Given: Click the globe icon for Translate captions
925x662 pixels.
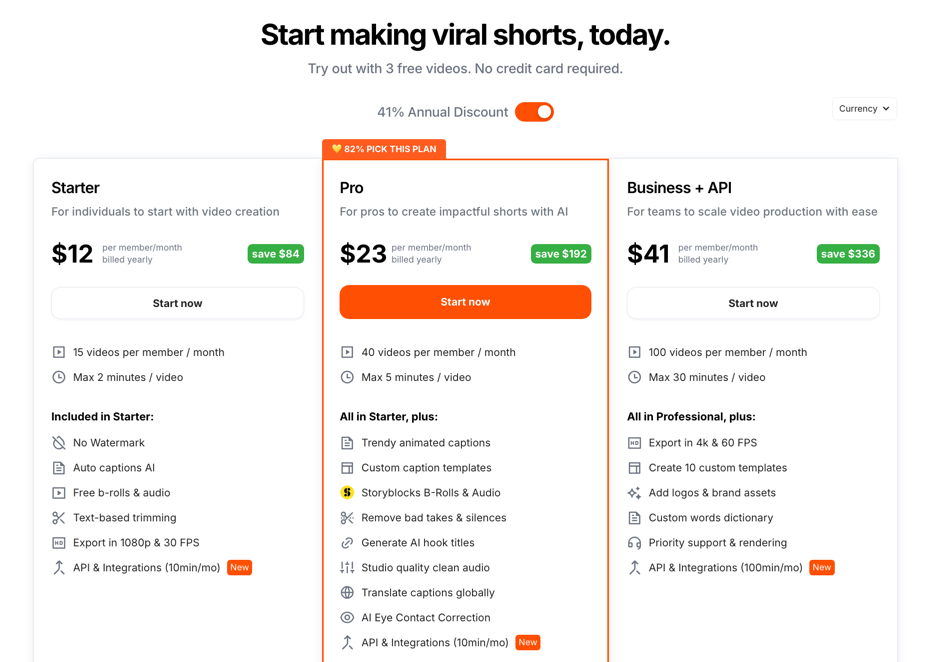Looking at the screenshot, I should [347, 593].
